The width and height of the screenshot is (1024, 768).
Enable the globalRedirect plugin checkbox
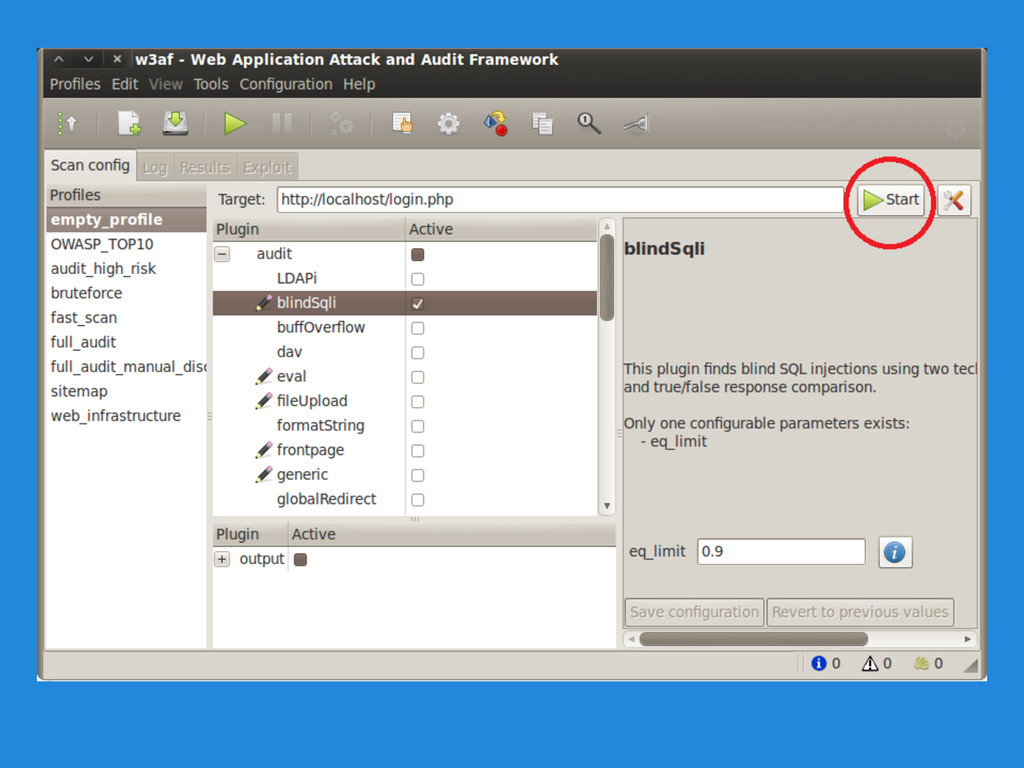tap(418, 500)
